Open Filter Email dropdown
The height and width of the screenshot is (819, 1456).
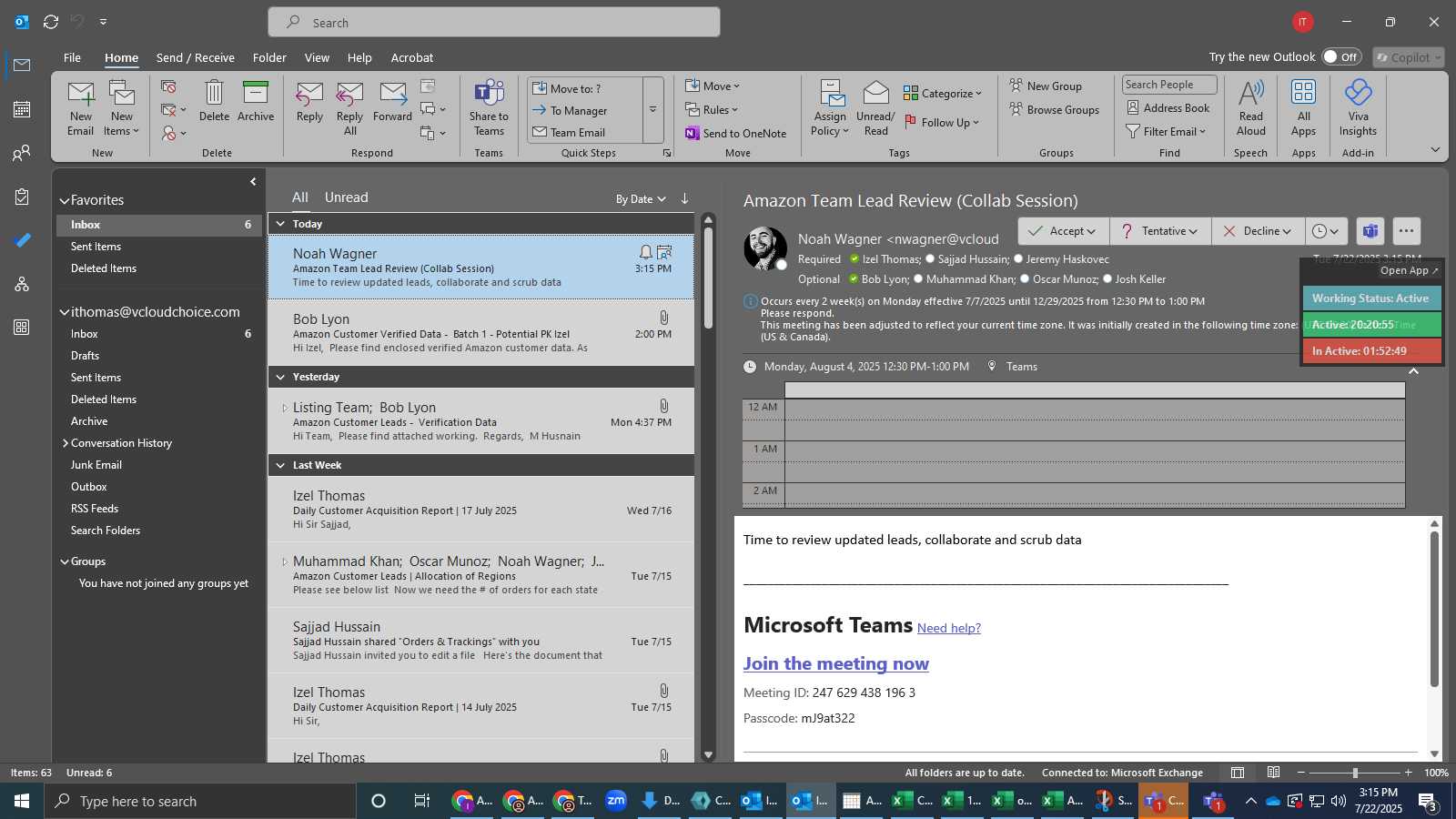pyautogui.click(x=1166, y=132)
